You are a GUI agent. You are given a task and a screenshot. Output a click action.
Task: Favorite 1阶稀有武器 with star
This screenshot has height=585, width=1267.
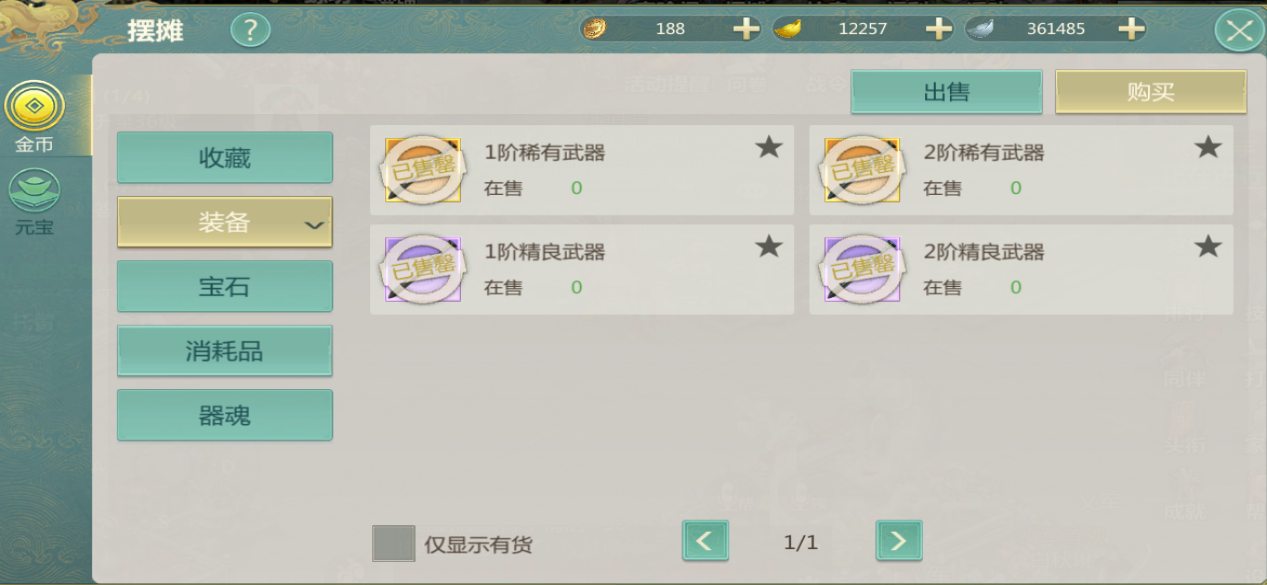tap(768, 147)
